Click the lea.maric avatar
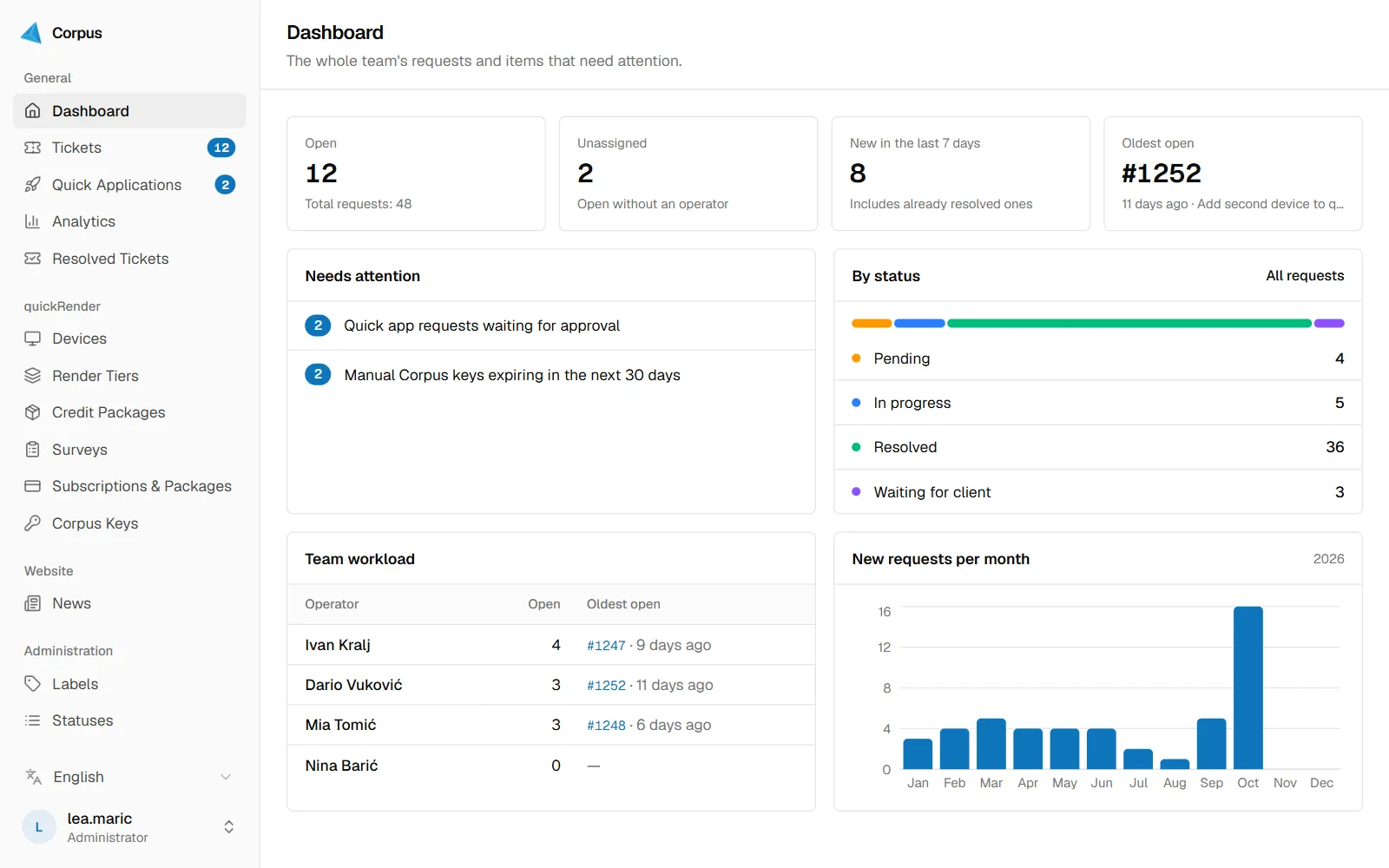The height and width of the screenshot is (868, 1389). [x=39, y=827]
